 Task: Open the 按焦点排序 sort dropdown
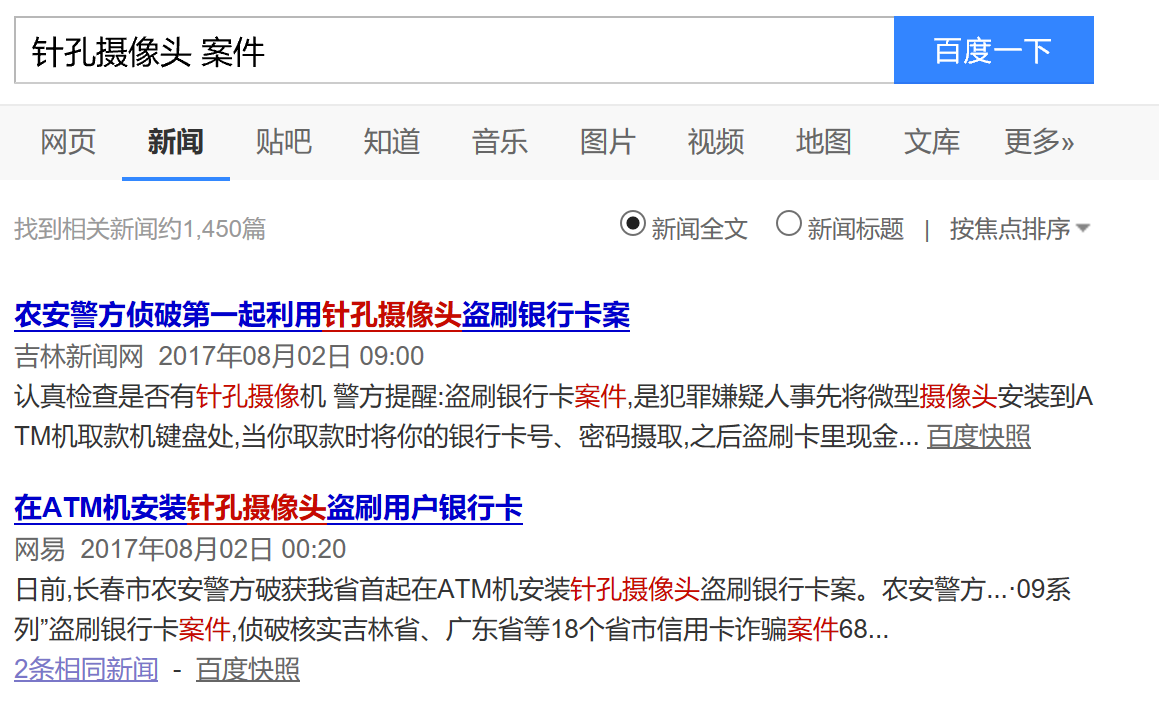tap(1019, 229)
